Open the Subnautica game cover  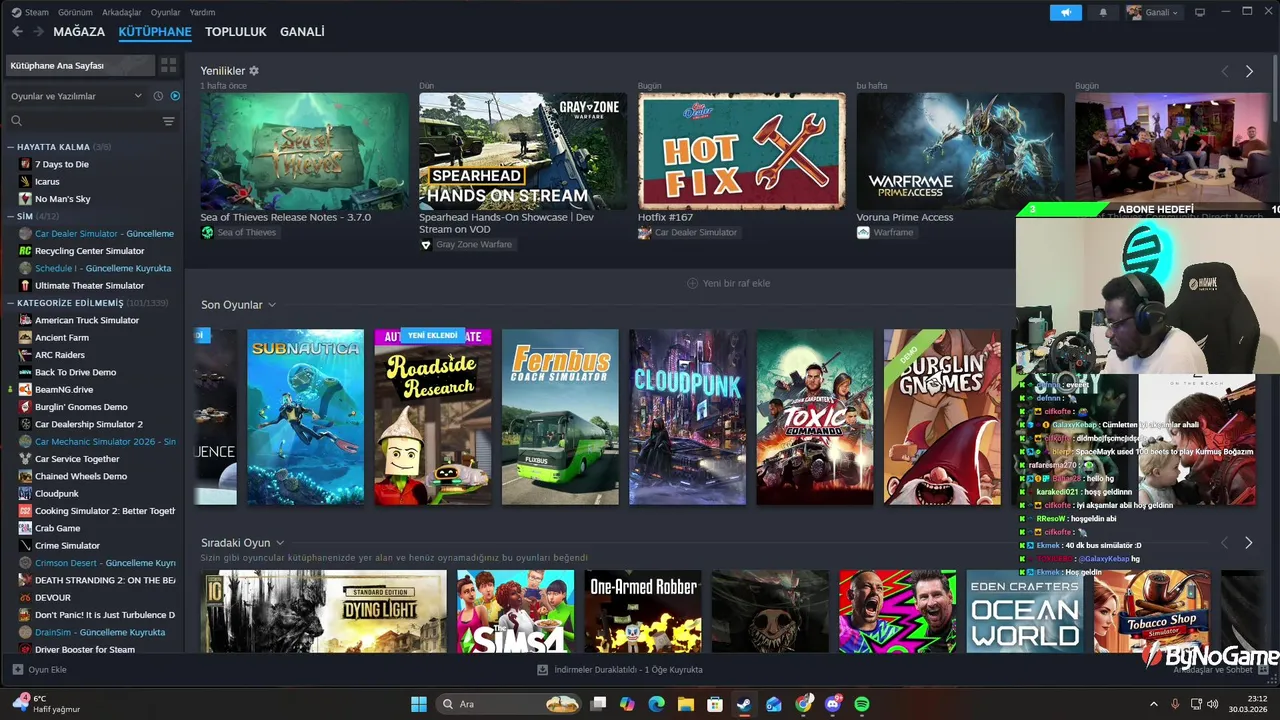tap(306, 417)
